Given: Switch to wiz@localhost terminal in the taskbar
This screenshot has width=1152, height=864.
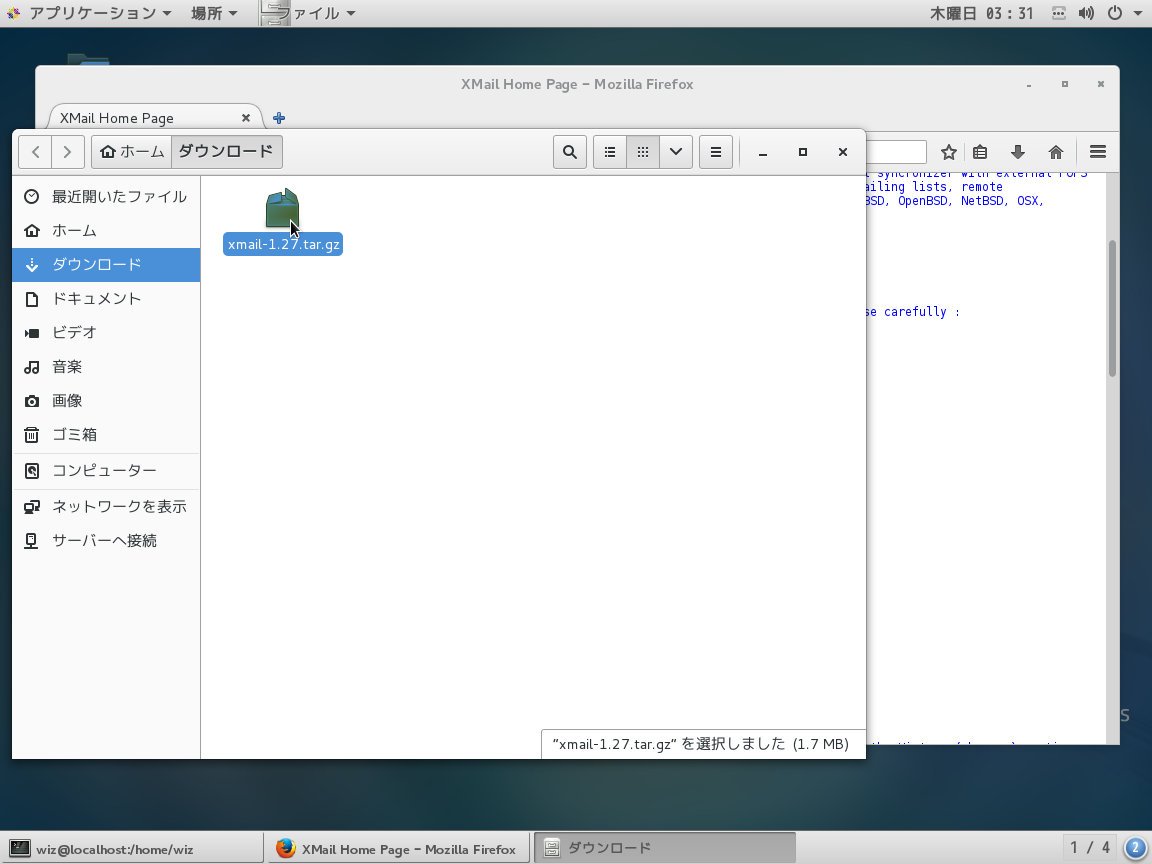Looking at the screenshot, I should click(x=132, y=849).
